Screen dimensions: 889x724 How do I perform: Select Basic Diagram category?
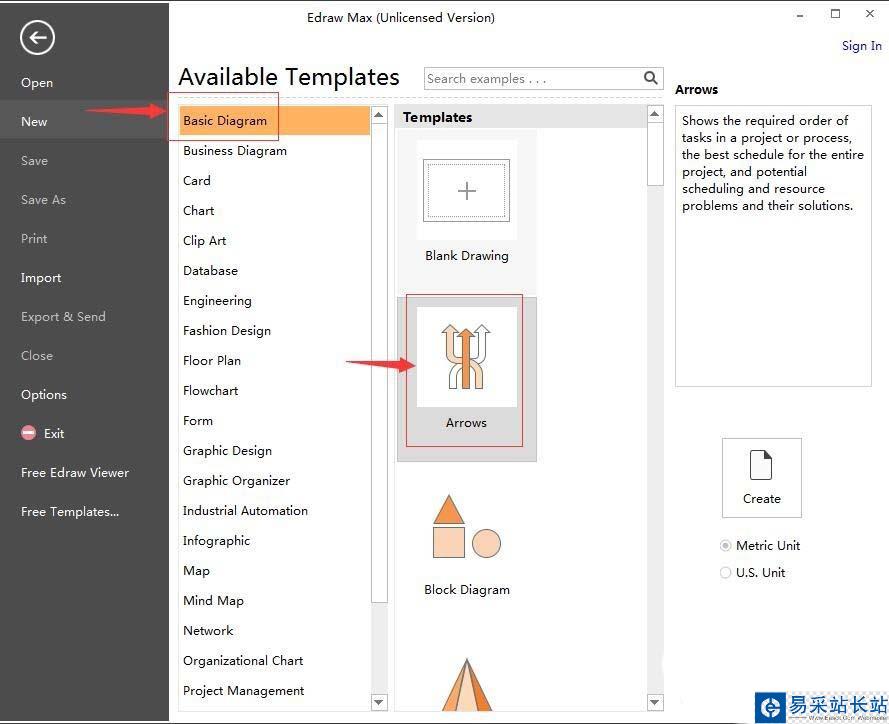274,121
